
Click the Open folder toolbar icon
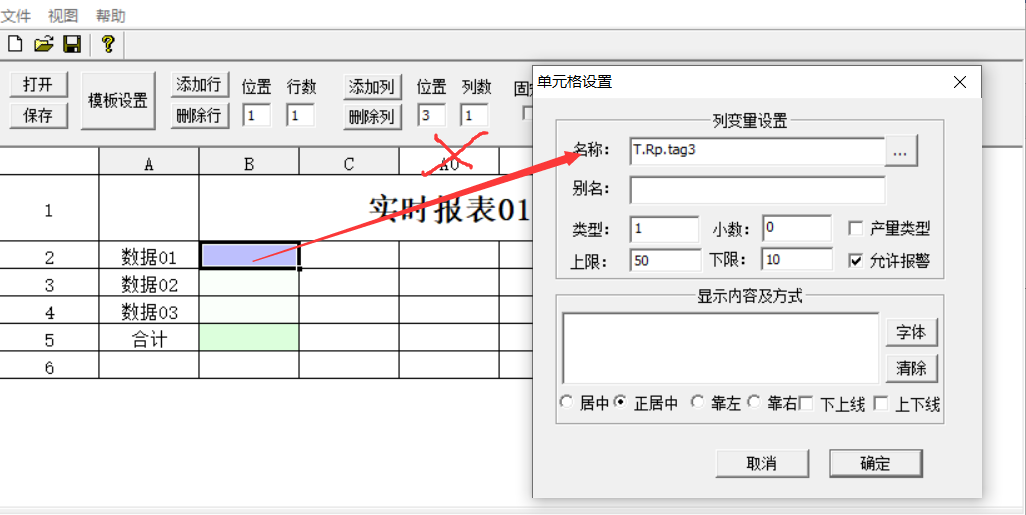pyautogui.click(x=43, y=44)
